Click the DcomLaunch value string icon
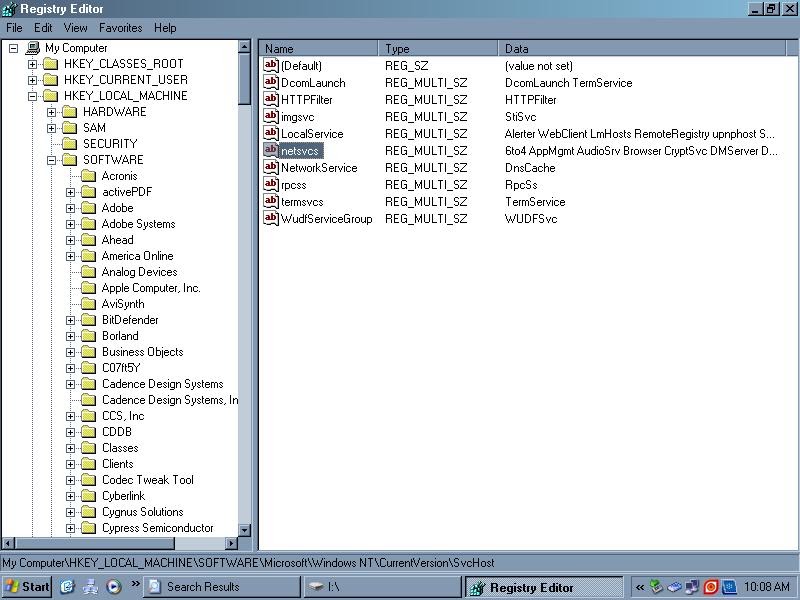The height and width of the screenshot is (600, 800). [271, 82]
